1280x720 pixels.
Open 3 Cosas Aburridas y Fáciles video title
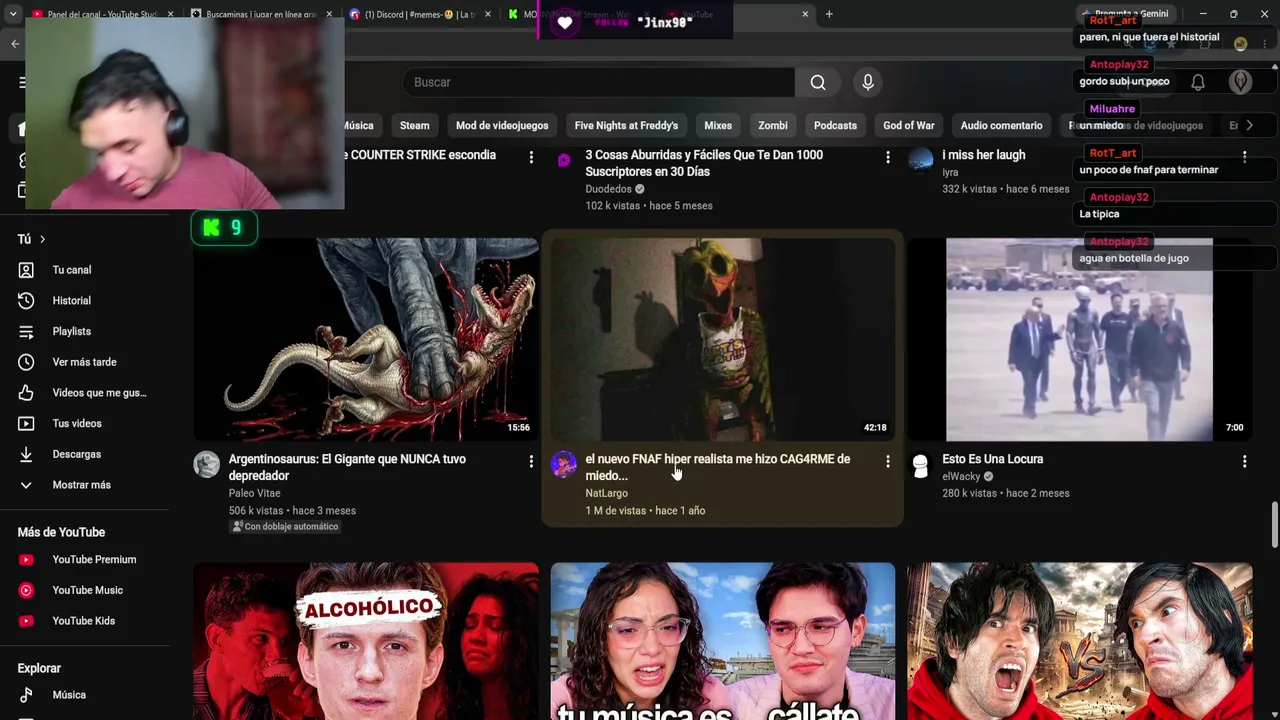[x=704, y=163]
